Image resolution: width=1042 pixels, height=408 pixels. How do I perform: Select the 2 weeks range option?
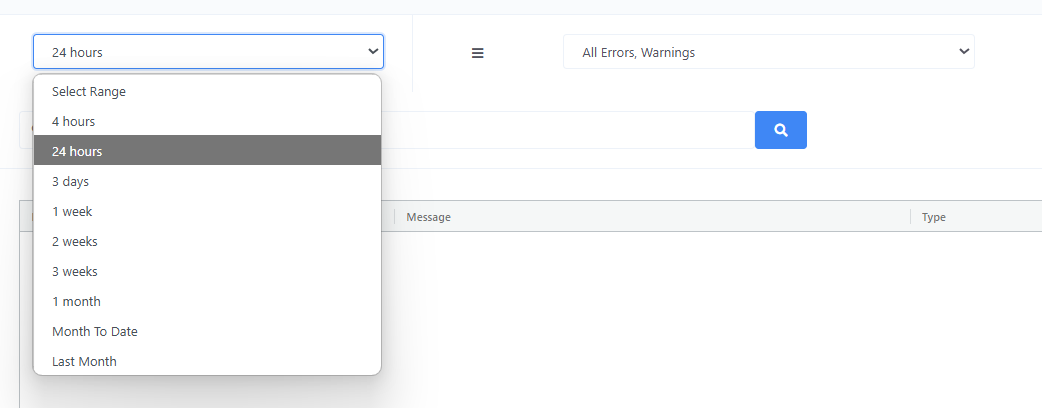click(207, 241)
